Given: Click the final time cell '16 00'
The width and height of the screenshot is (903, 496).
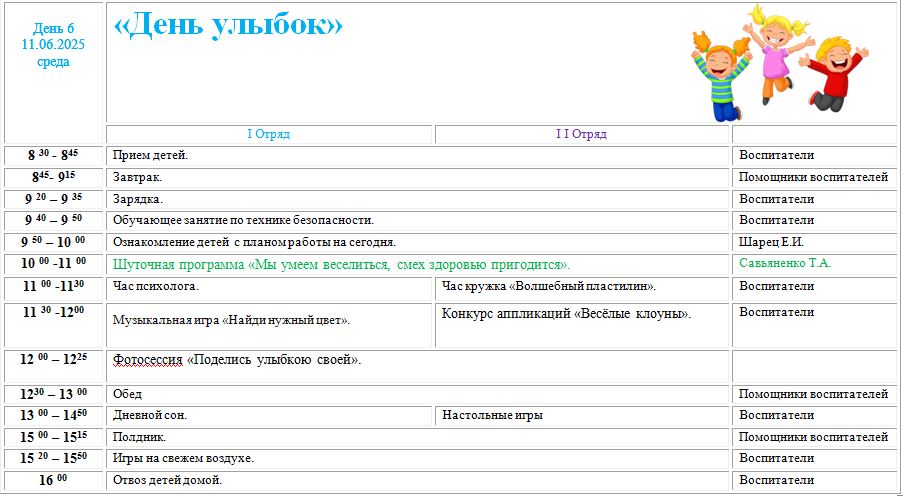Looking at the screenshot, I should [x=54, y=480].
